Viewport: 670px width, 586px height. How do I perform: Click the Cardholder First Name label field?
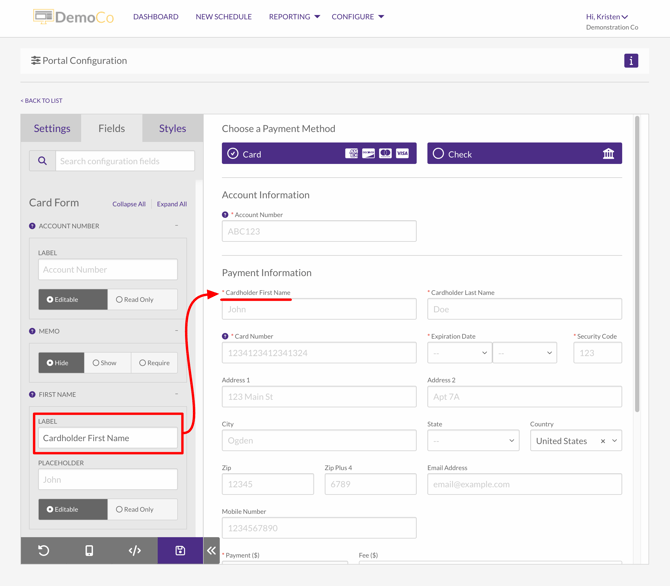[x=108, y=438]
